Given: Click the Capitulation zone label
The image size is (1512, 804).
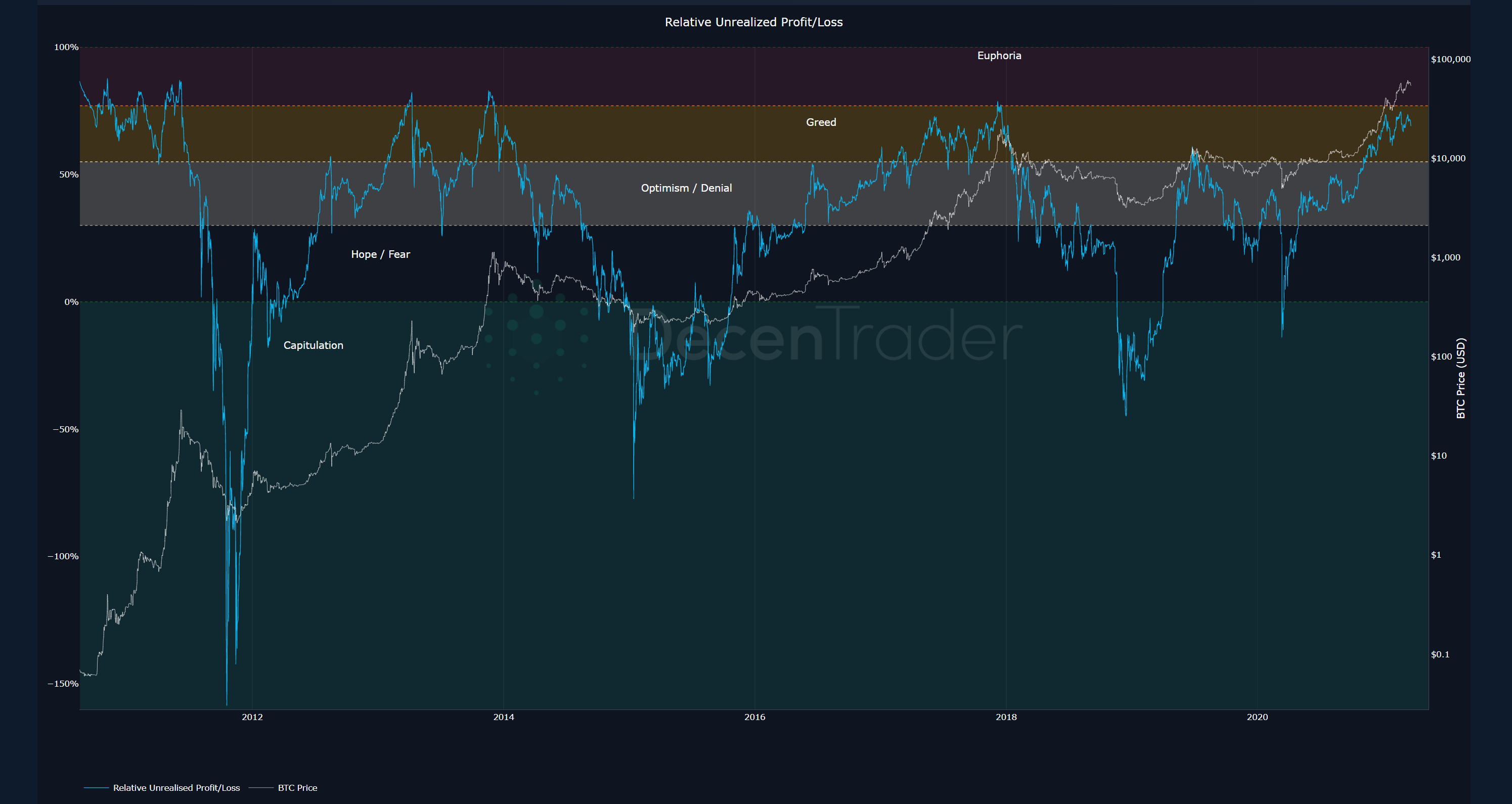Looking at the screenshot, I should [313, 345].
